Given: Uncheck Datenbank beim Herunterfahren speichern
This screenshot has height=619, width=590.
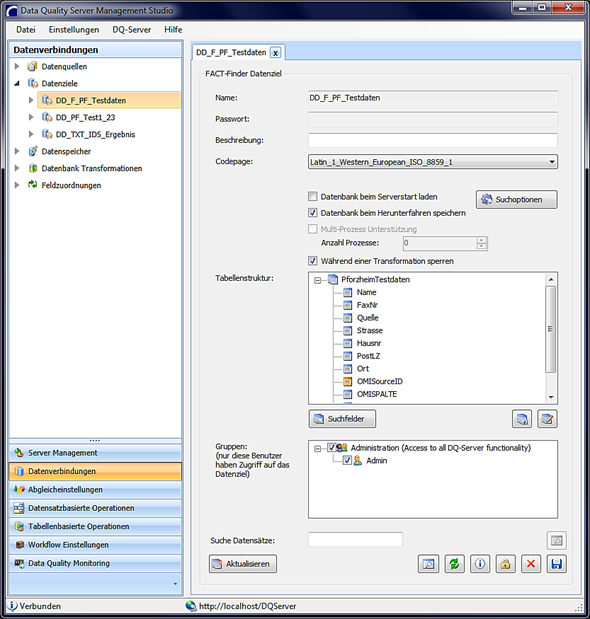Looking at the screenshot, I should pos(313,213).
